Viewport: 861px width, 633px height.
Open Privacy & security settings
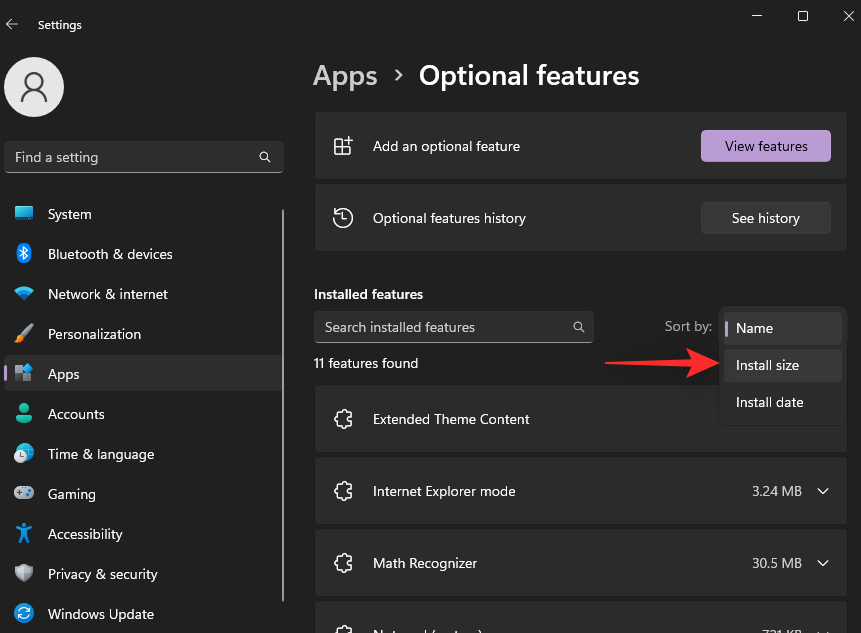143,574
